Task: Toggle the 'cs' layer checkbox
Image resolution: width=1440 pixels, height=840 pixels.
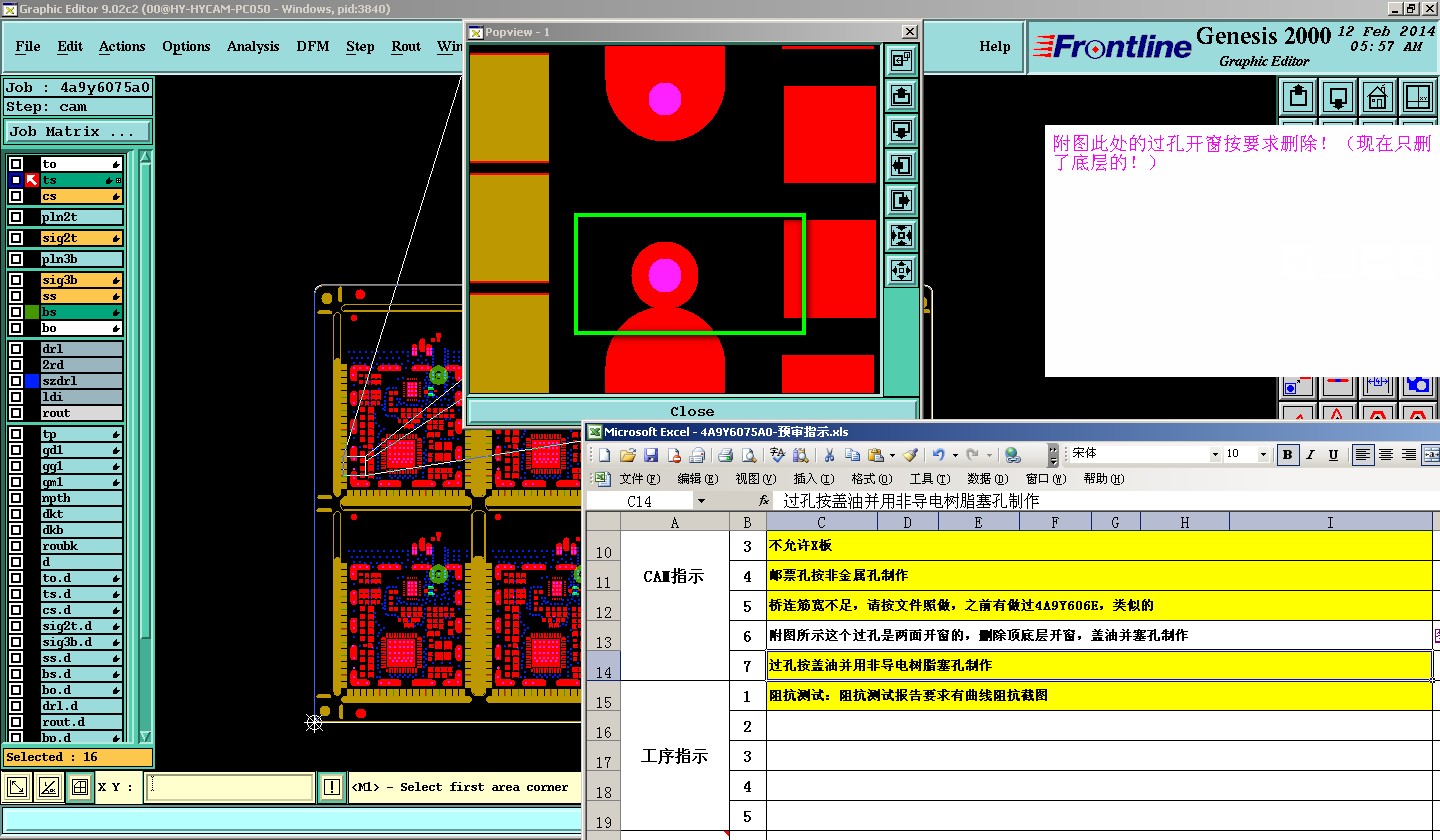Action: click(16, 196)
